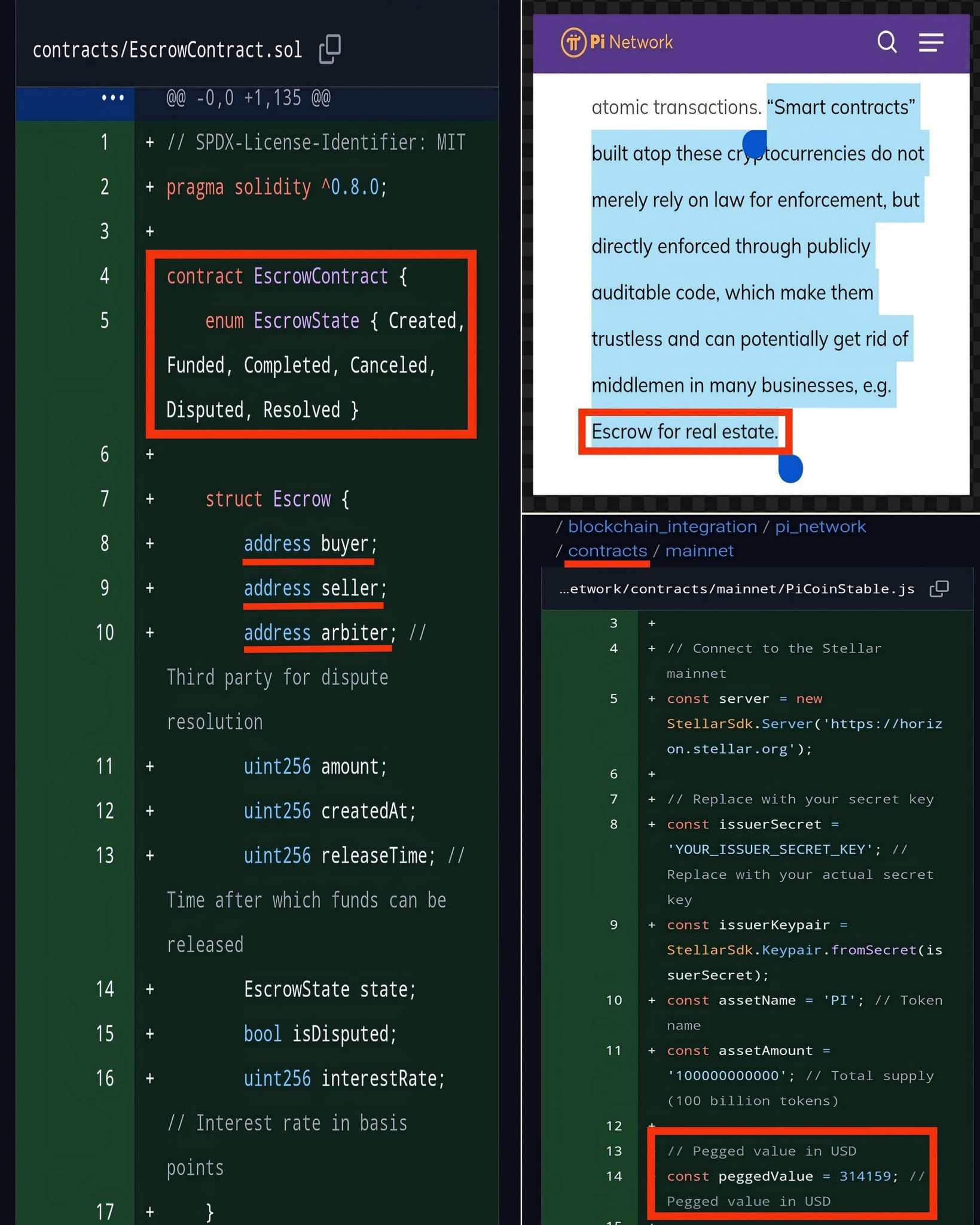Click the 314159 pegged value number
Viewport: 980px width, 1225px height.
865,1176
